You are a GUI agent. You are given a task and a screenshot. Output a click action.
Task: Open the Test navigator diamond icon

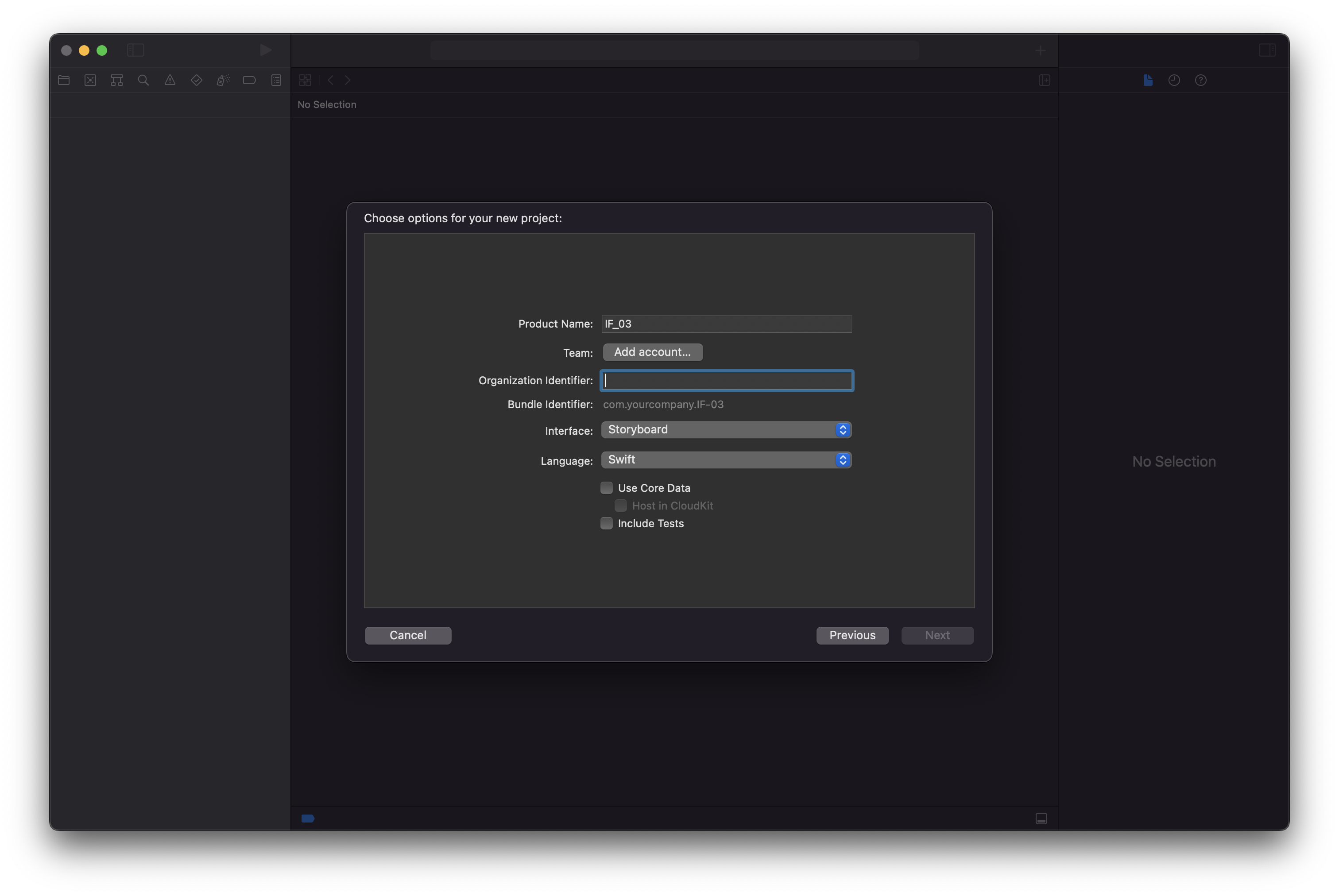coord(197,80)
